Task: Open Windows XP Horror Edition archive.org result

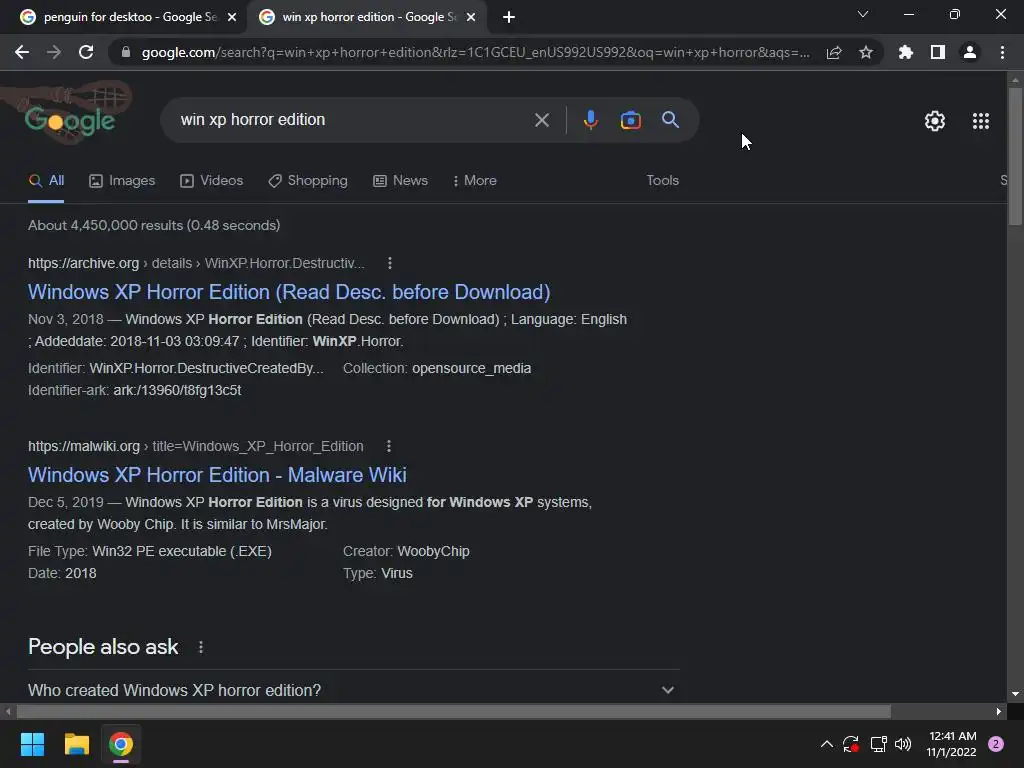Action: 289,292
